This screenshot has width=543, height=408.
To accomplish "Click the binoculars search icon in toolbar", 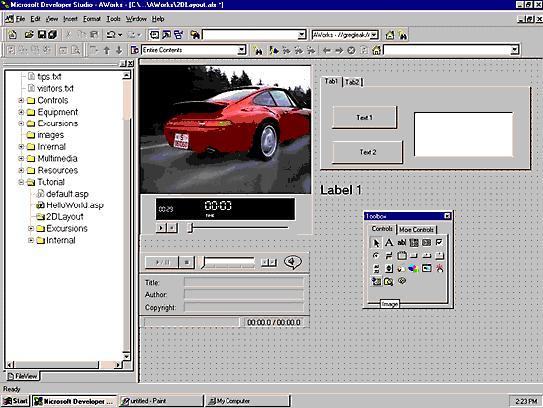I will point(195,35).
